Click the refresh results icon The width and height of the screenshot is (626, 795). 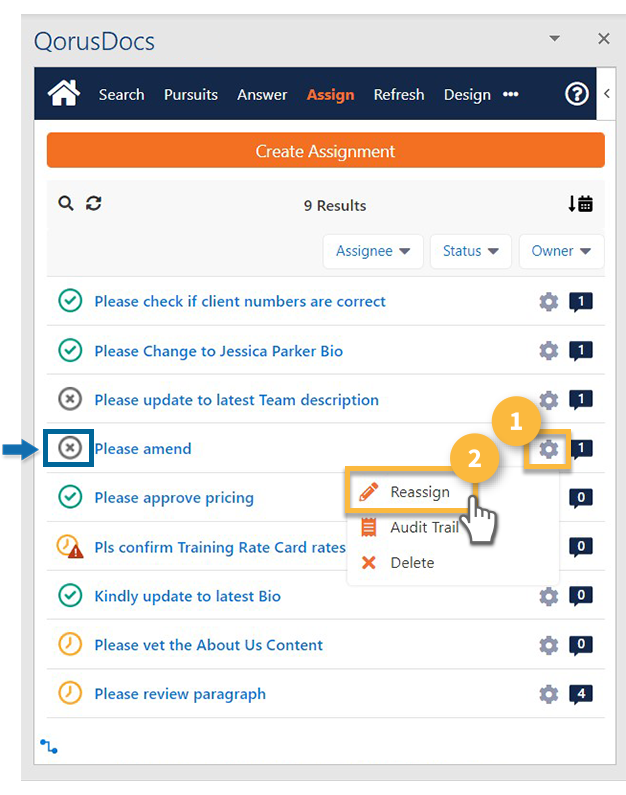point(94,204)
